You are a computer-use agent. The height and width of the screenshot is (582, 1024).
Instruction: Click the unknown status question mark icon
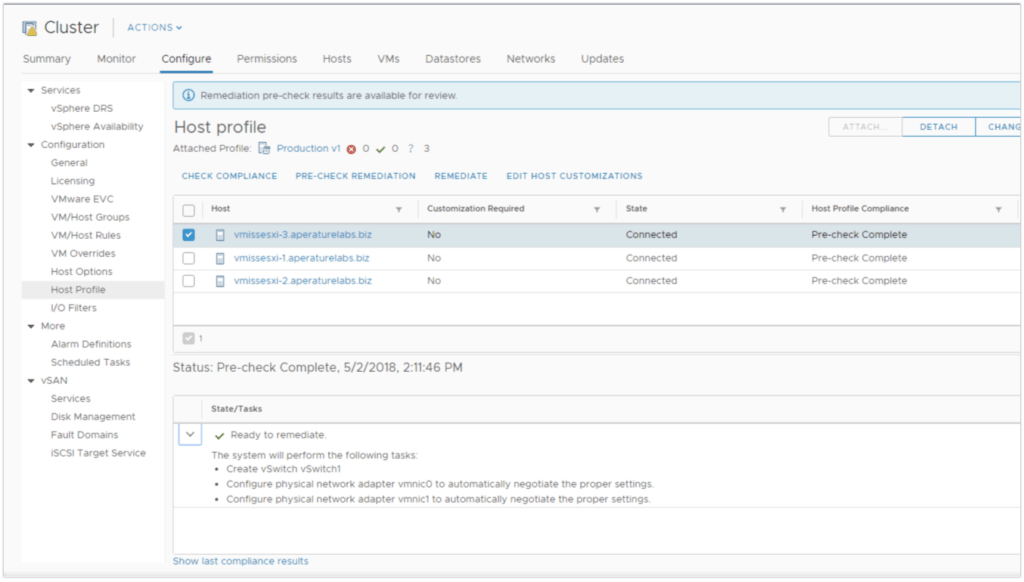pyautogui.click(x=411, y=149)
